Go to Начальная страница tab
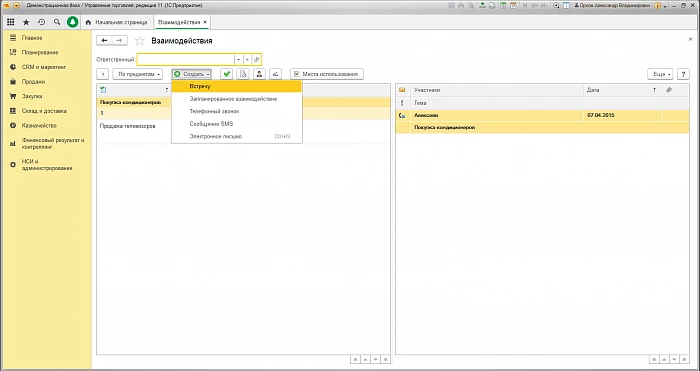700x371 pixels. (x=116, y=22)
